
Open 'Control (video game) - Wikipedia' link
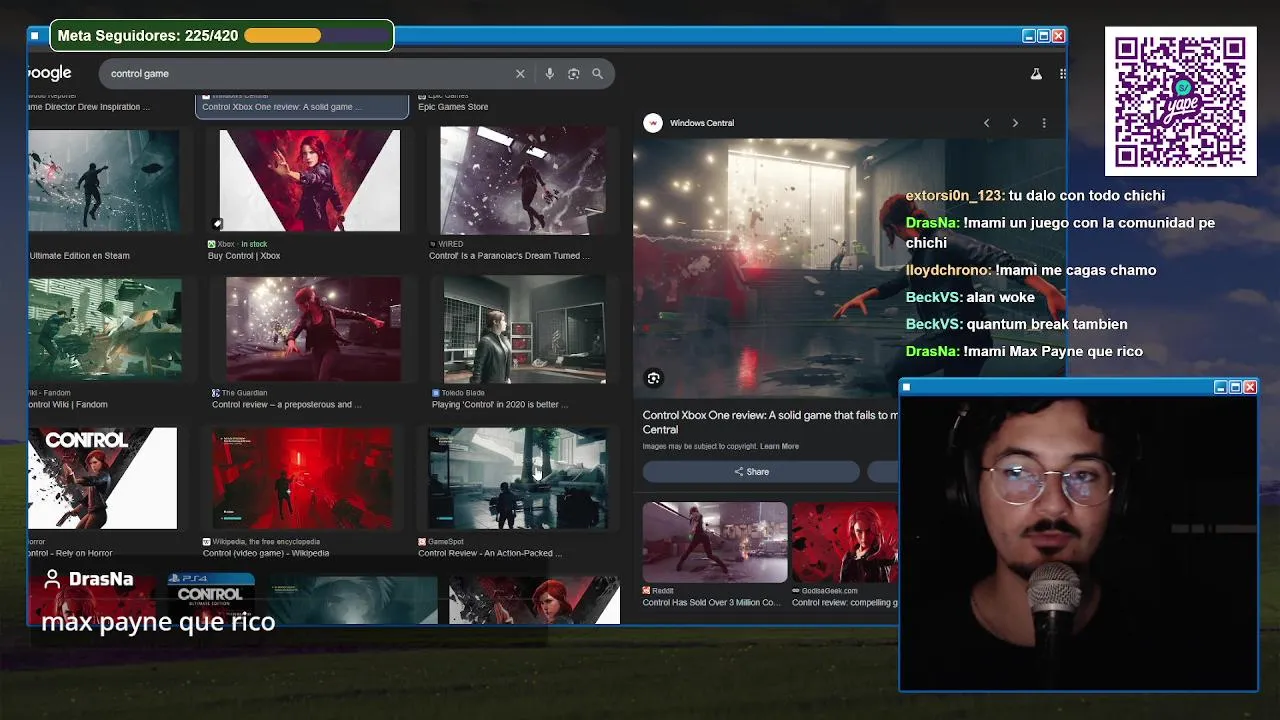[x=266, y=553]
